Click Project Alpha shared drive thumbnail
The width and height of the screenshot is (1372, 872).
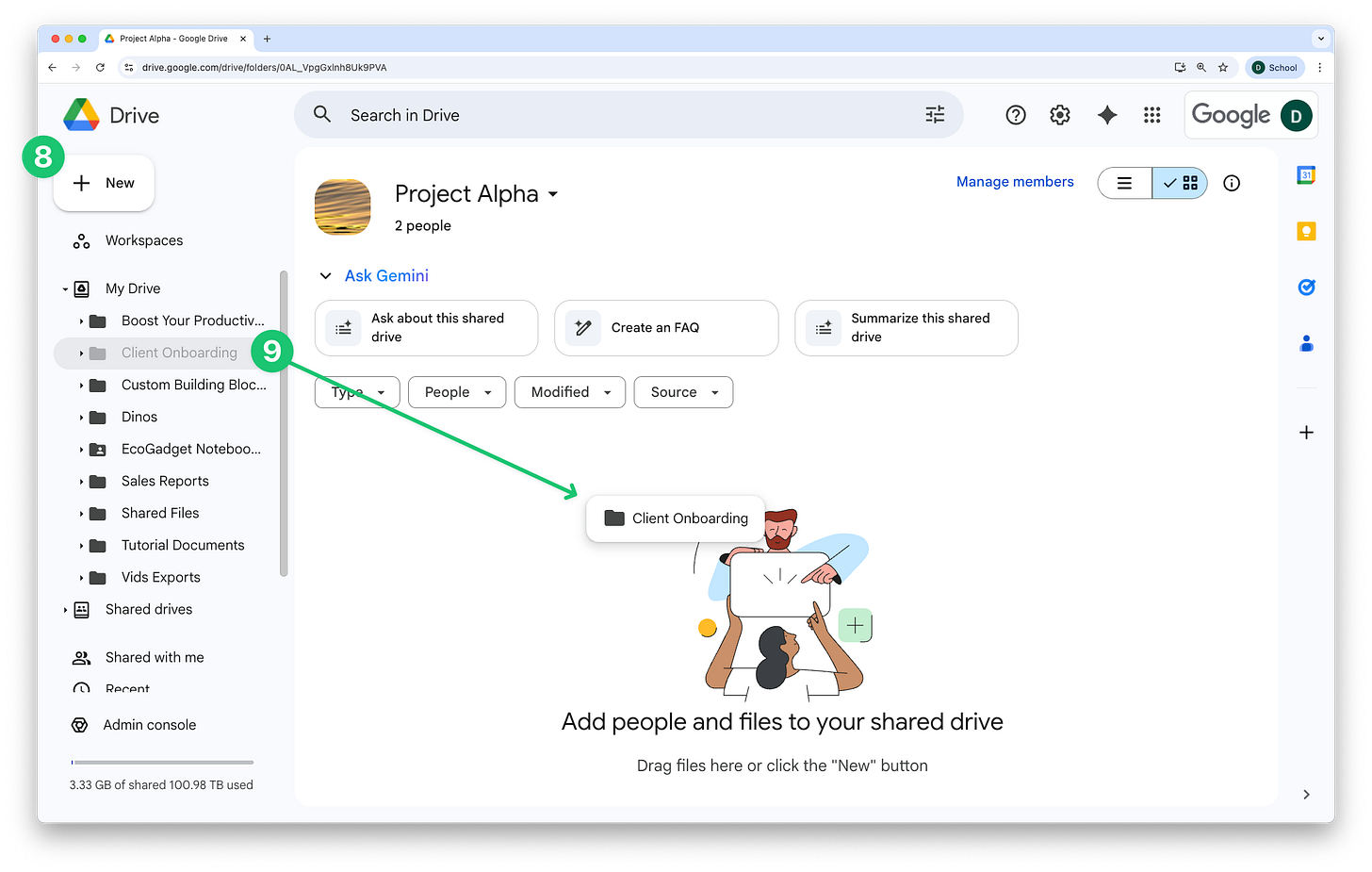coord(342,206)
